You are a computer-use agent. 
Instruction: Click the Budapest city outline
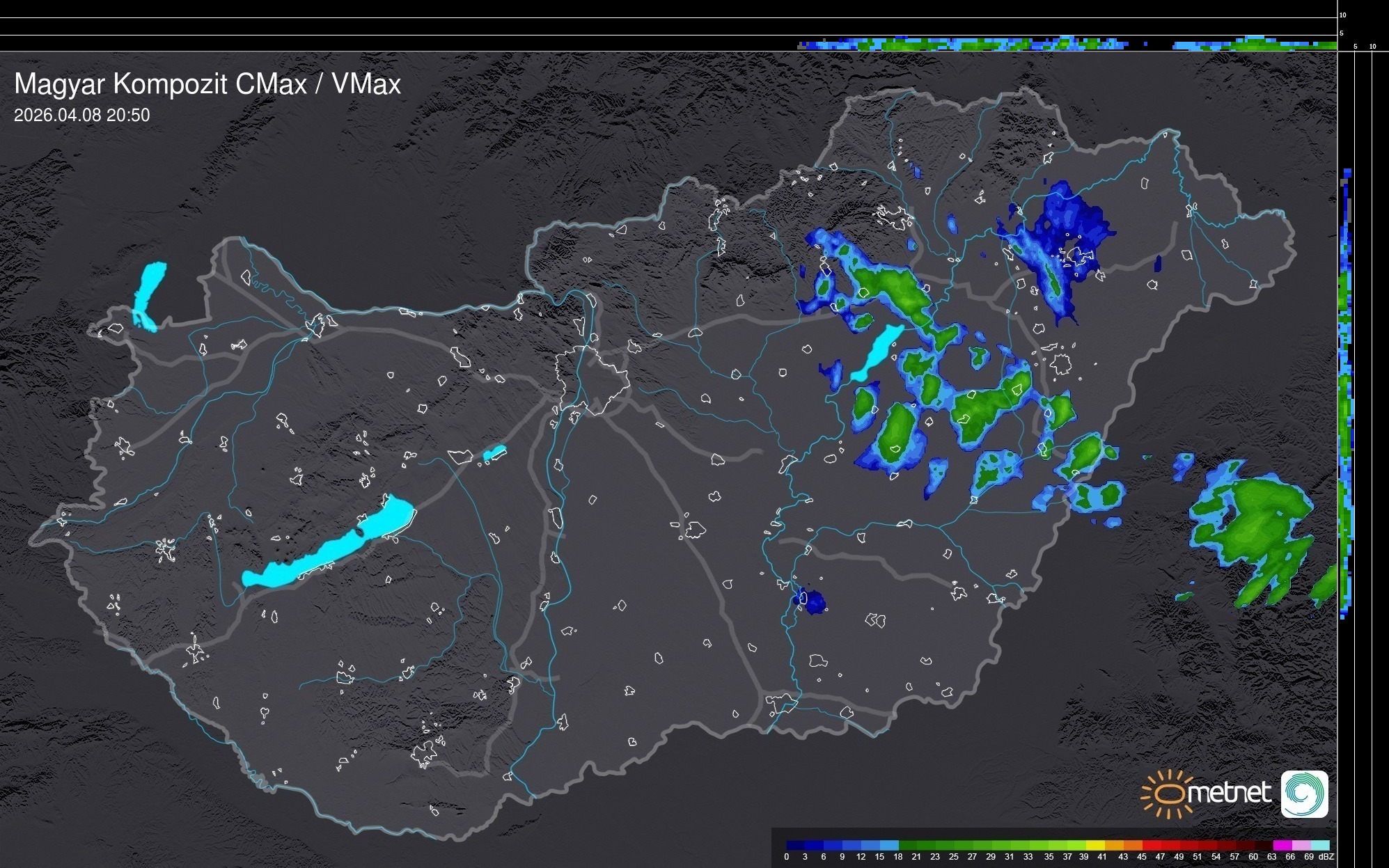click(x=592, y=379)
